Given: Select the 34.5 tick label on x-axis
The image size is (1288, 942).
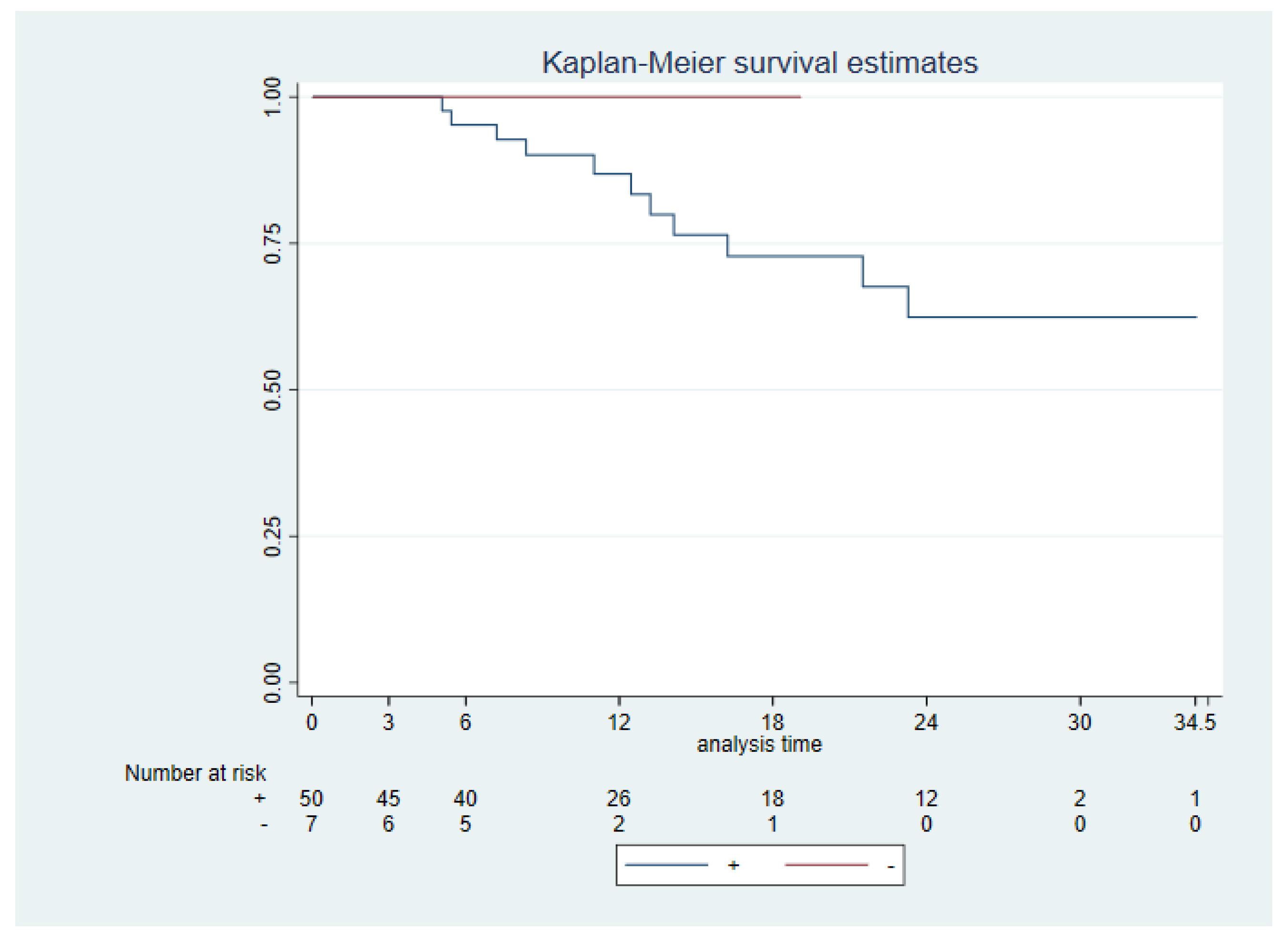Looking at the screenshot, I should click(1195, 722).
